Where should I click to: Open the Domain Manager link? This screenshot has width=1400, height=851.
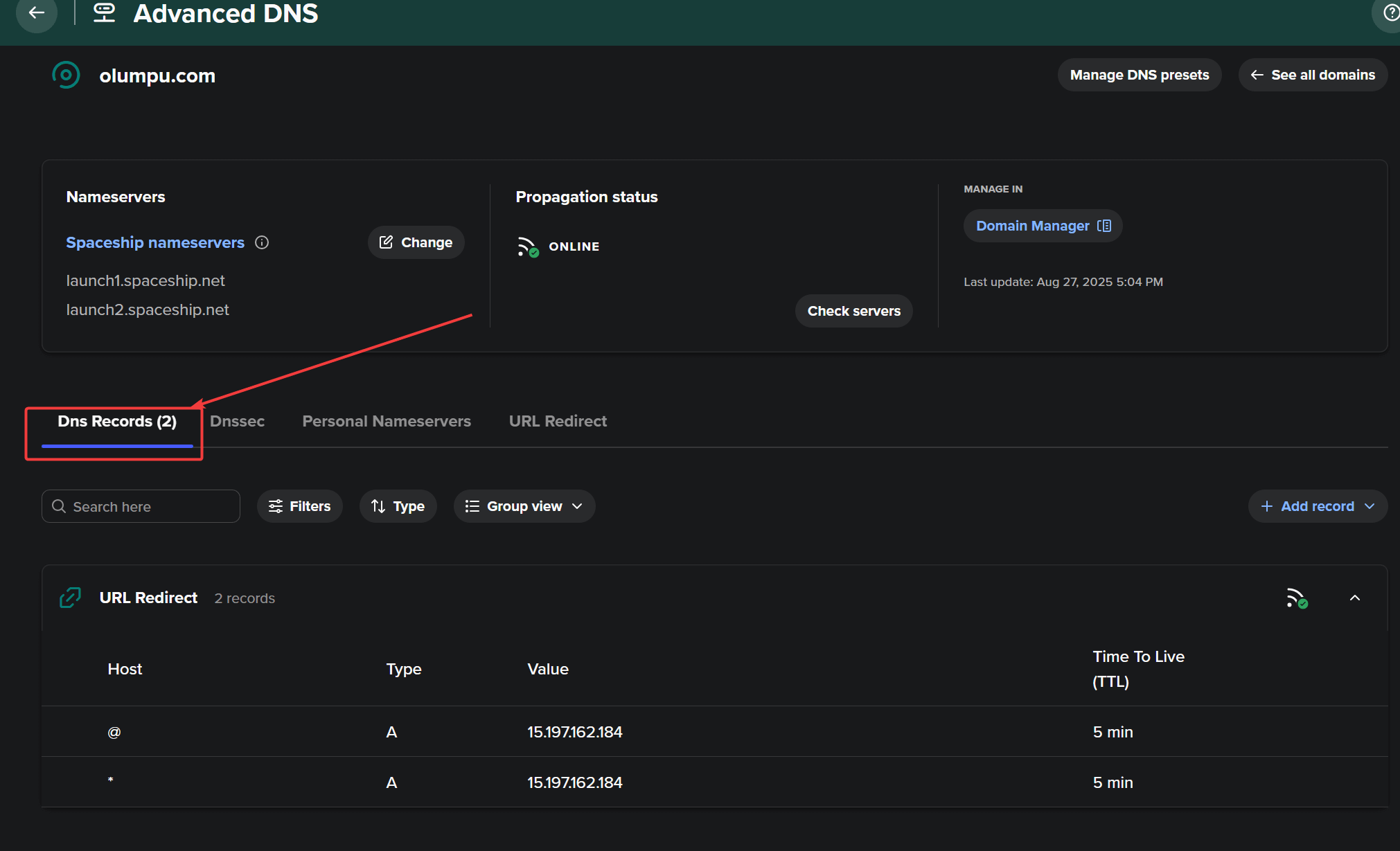tap(1043, 226)
